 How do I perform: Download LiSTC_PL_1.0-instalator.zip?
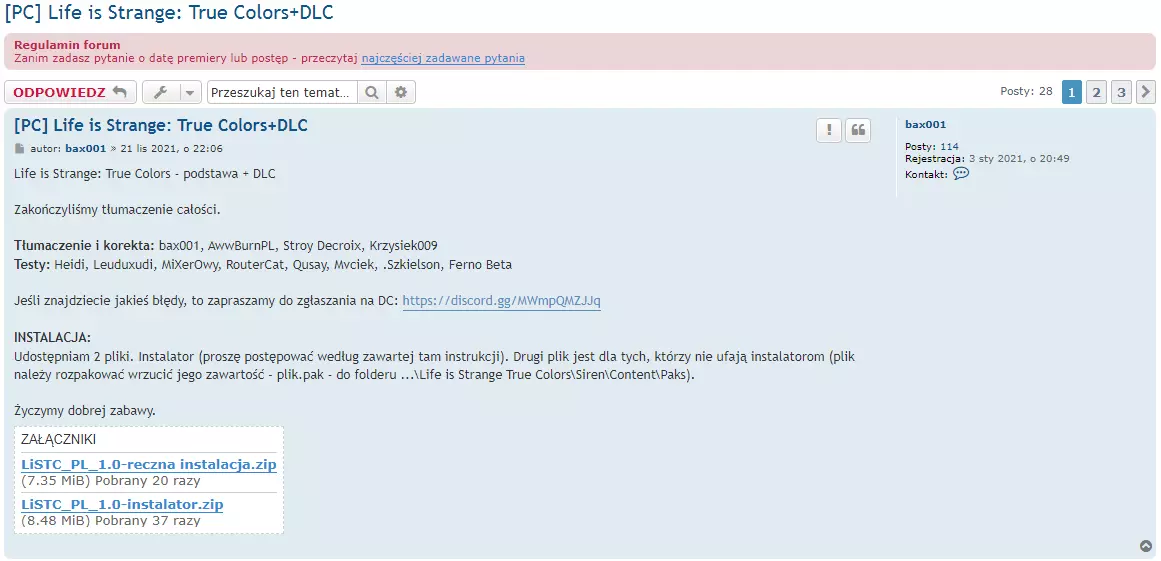122,505
